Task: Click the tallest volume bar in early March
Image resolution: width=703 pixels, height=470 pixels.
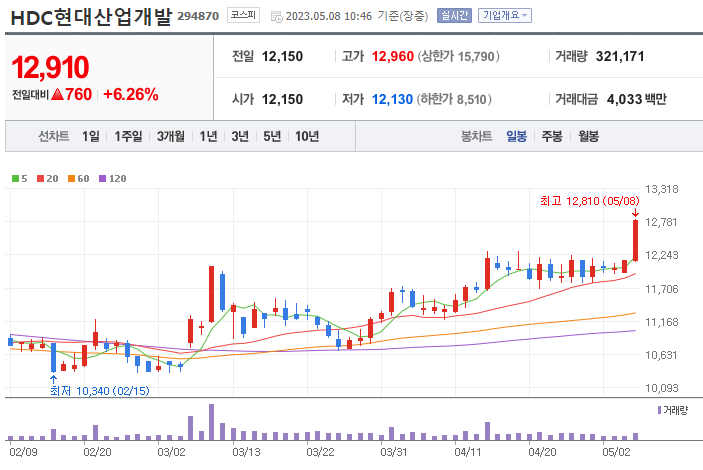Action: (212, 422)
